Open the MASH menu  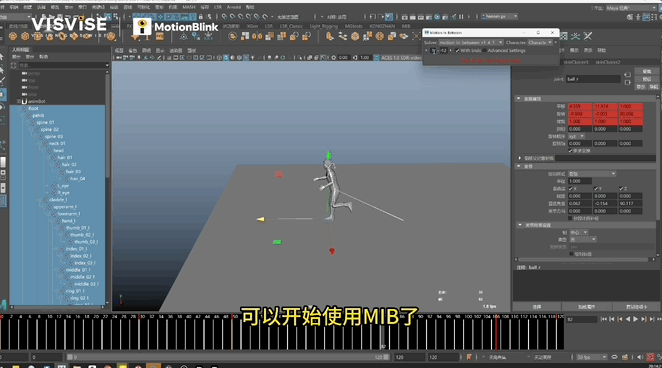click(189, 7)
